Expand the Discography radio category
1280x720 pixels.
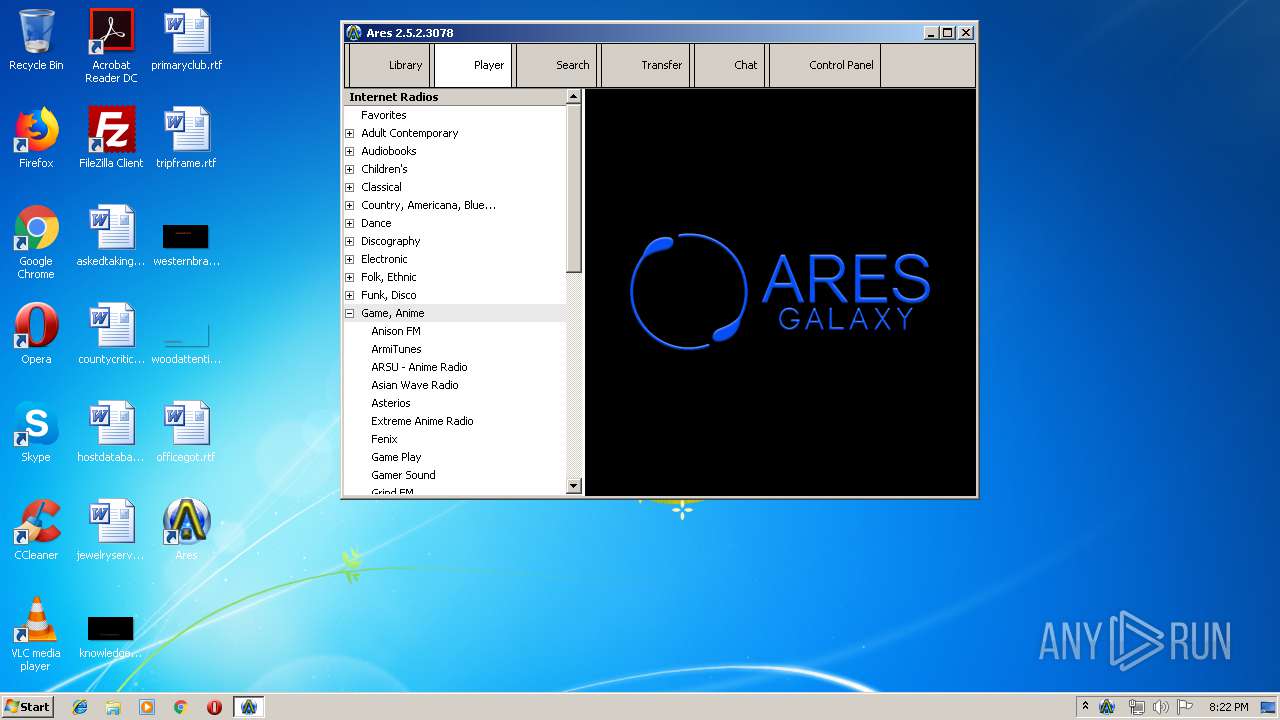[x=350, y=241]
